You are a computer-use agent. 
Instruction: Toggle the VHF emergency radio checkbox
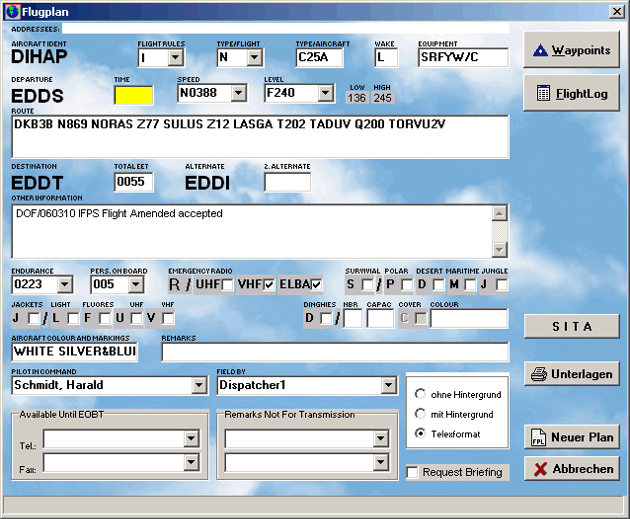[268, 285]
